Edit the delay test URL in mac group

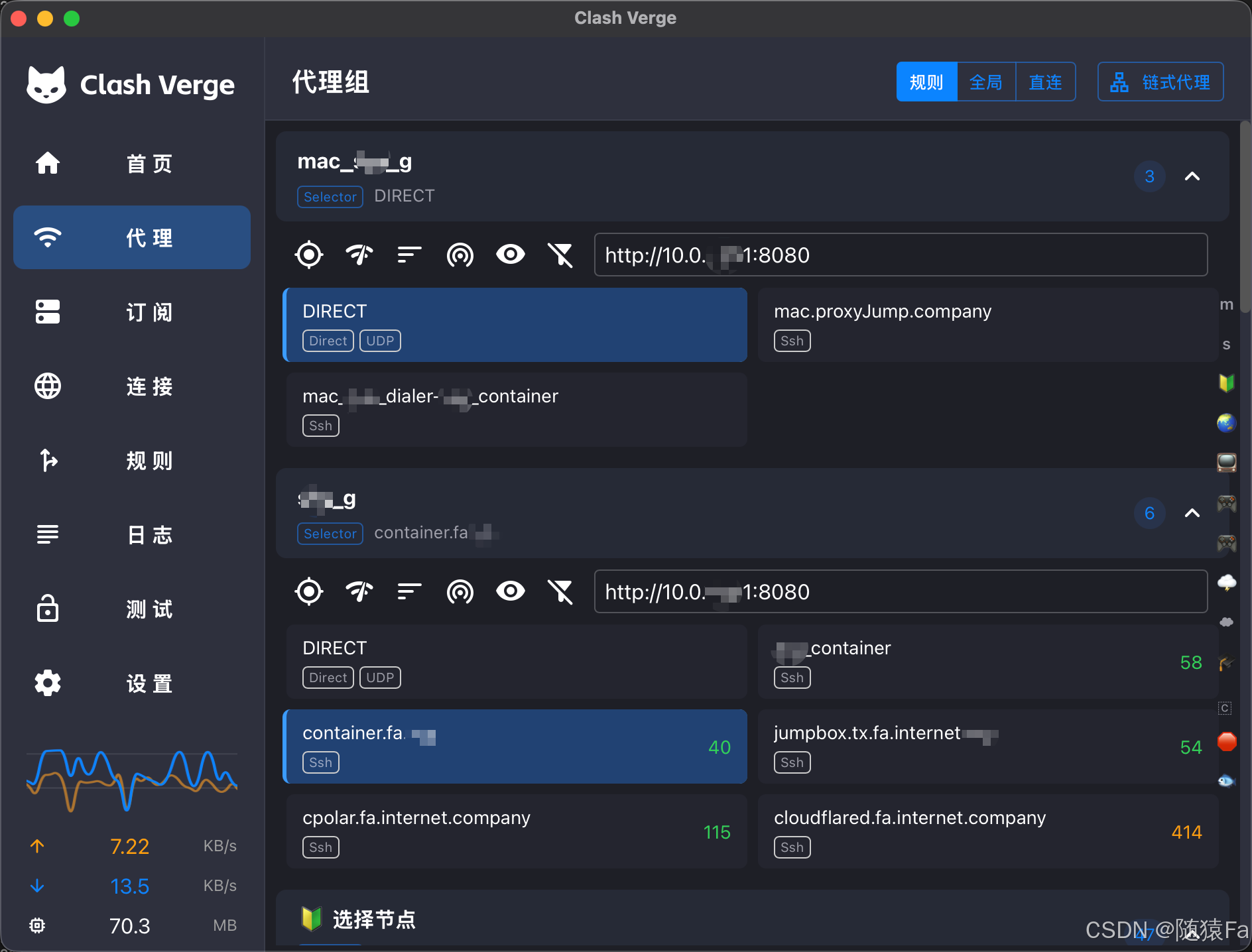[x=901, y=255]
